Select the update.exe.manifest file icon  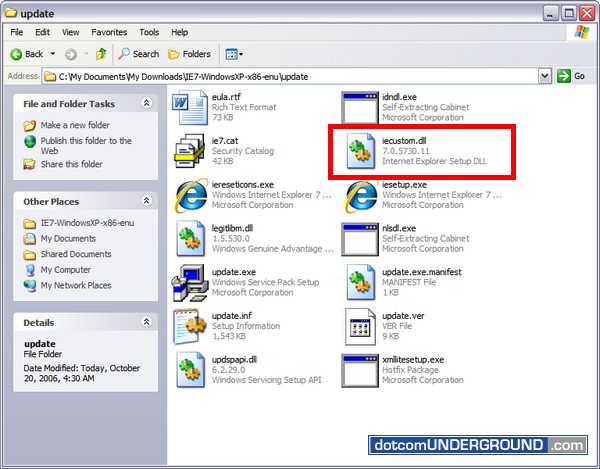point(360,282)
